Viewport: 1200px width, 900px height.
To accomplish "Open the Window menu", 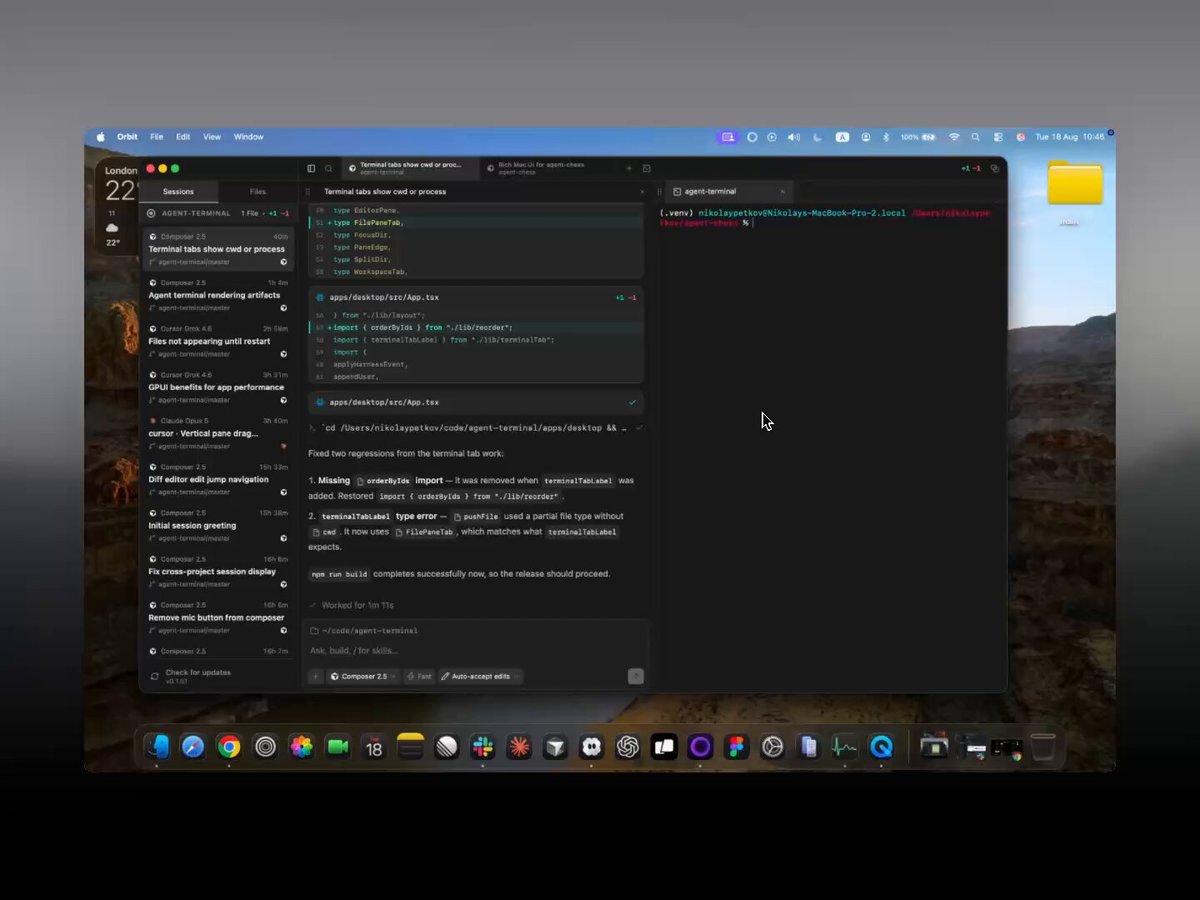I will pyautogui.click(x=249, y=137).
